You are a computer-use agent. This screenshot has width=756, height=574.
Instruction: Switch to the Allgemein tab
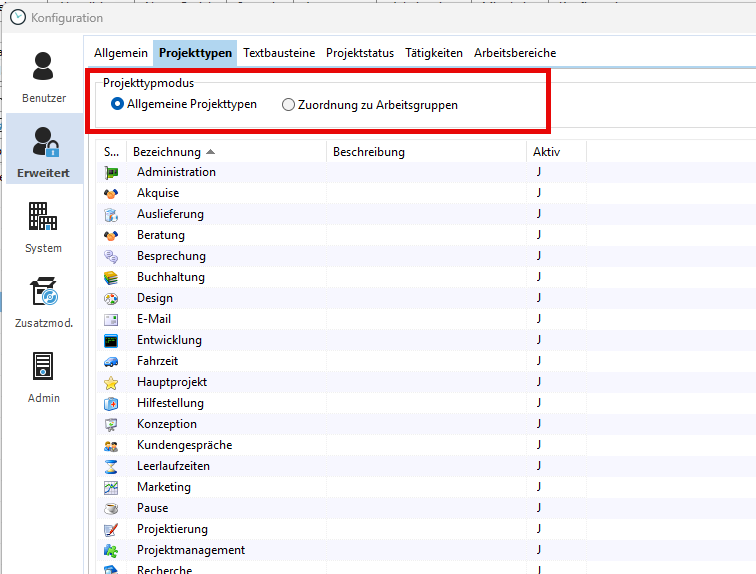121,53
